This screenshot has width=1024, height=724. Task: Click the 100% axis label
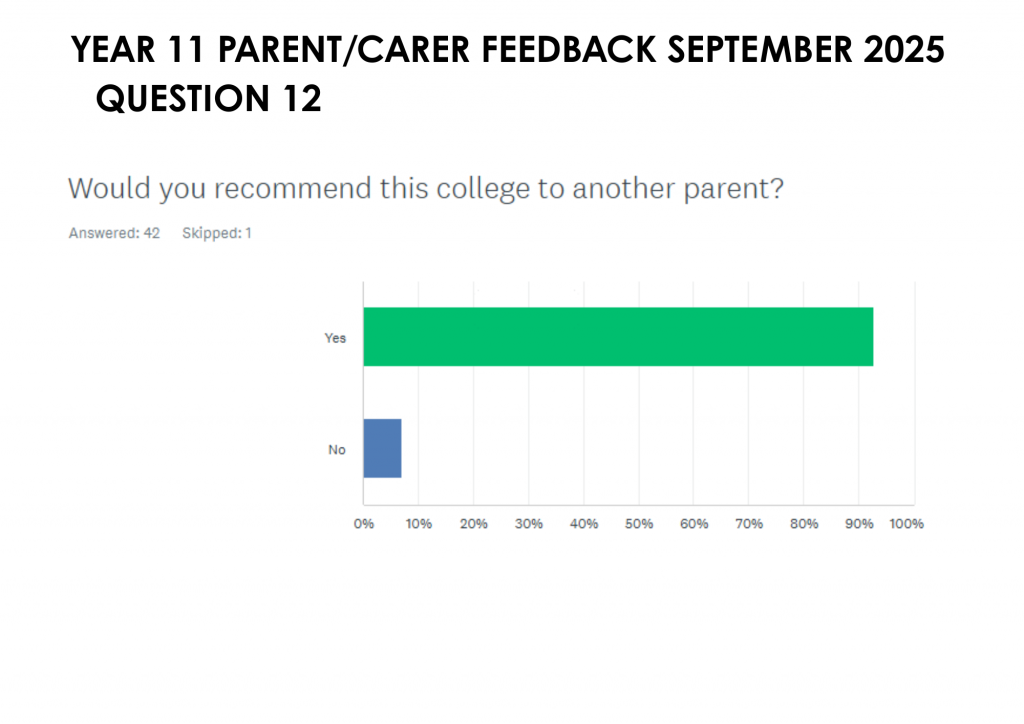[x=907, y=524]
